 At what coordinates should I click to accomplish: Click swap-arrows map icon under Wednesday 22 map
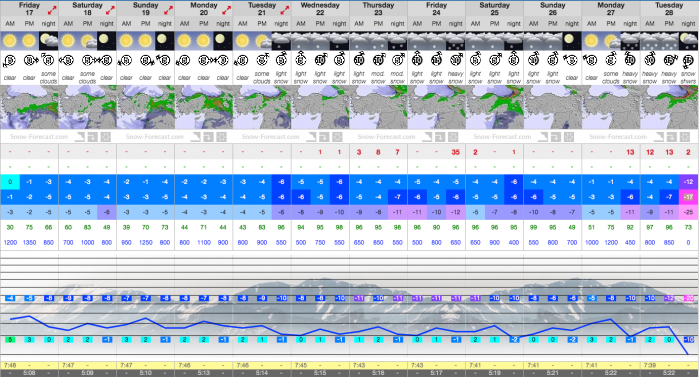click(x=325, y=137)
